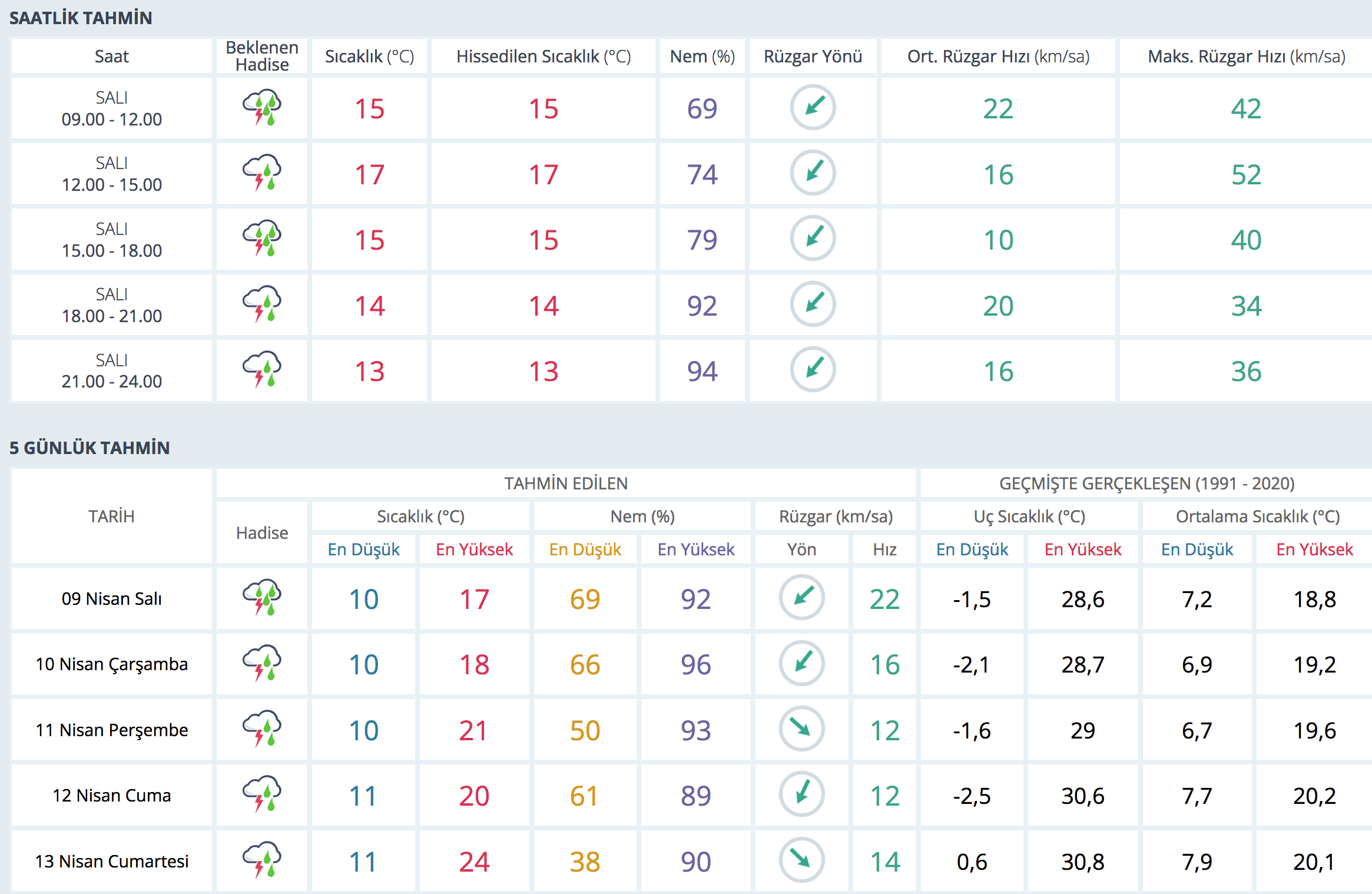Click wind direction icon for 12 Nisan Cuma

801,794
